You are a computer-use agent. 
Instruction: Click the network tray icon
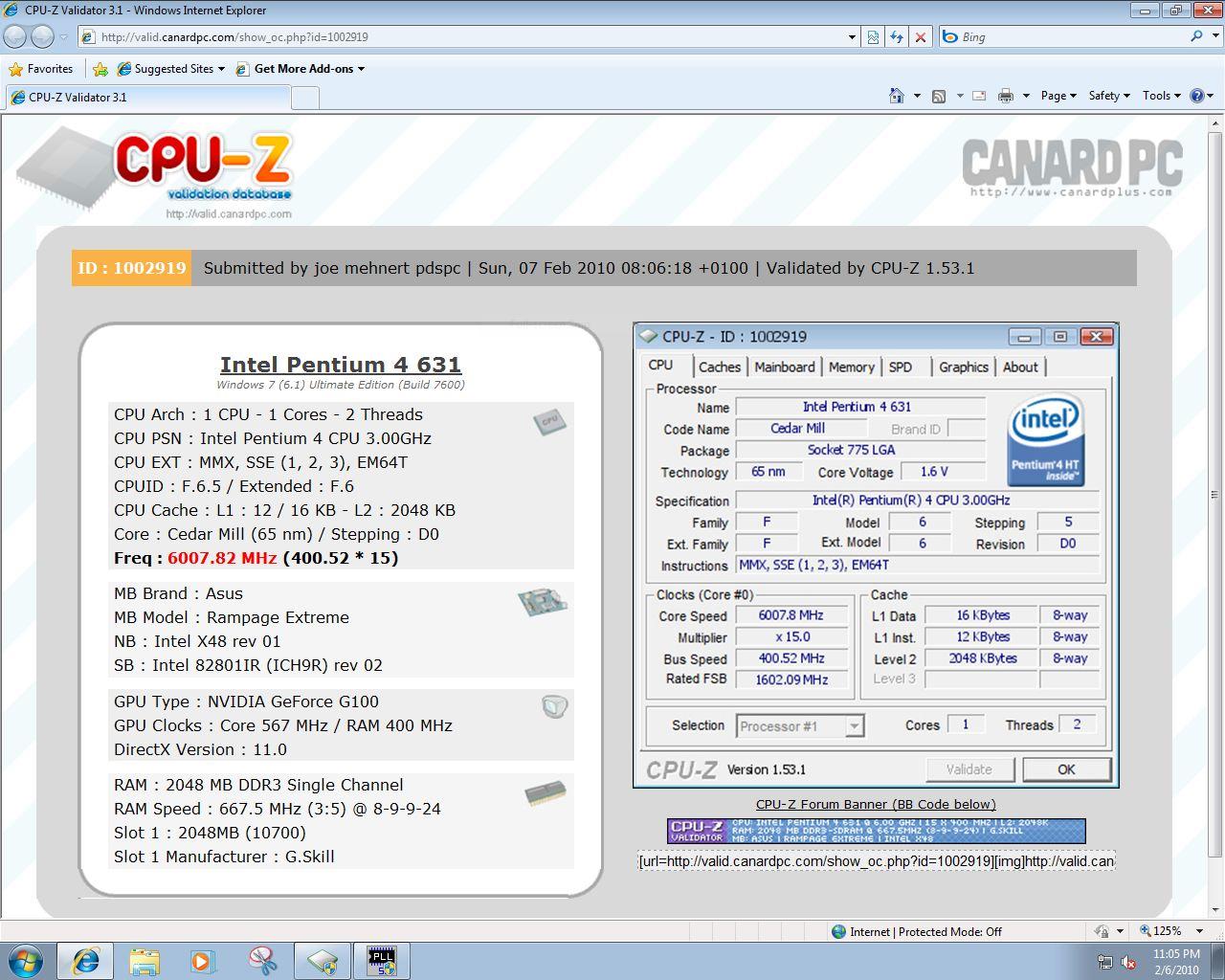click(1105, 962)
